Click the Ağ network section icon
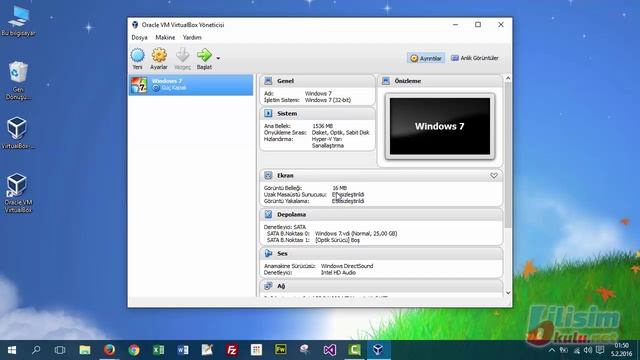This screenshot has height=360, width=640. click(268, 286)
